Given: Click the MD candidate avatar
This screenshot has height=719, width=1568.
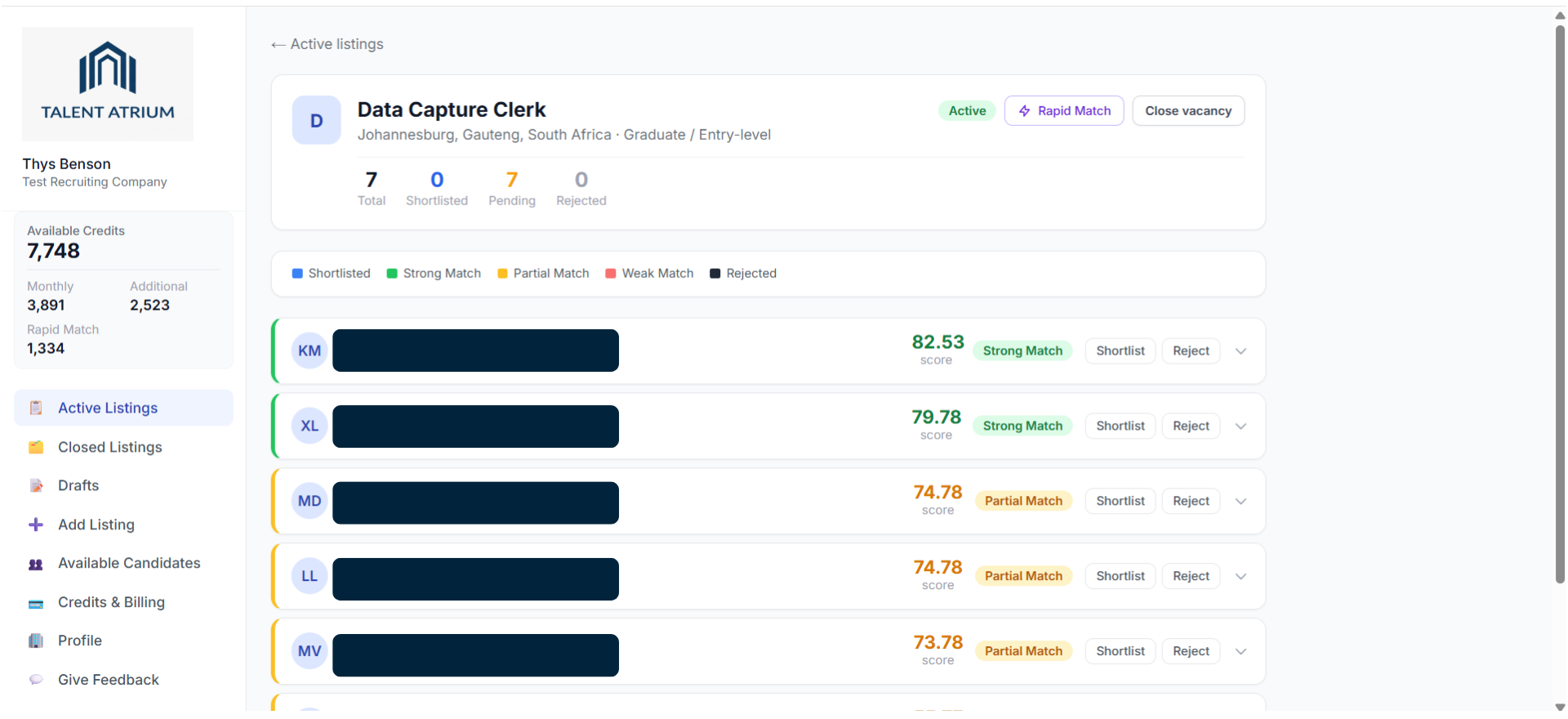Looking at the screenshot, I should pyautogui.click(x=310, y=501).
